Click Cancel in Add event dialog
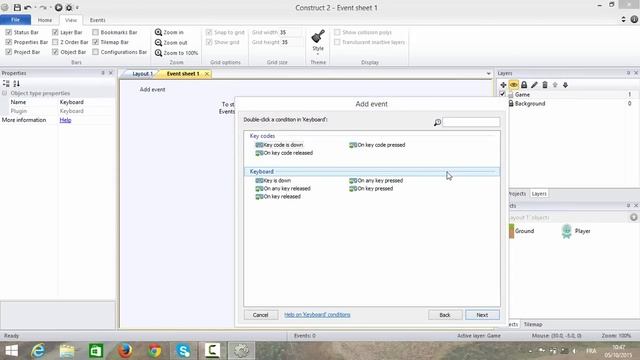The image size is (640, 360). 260,315
